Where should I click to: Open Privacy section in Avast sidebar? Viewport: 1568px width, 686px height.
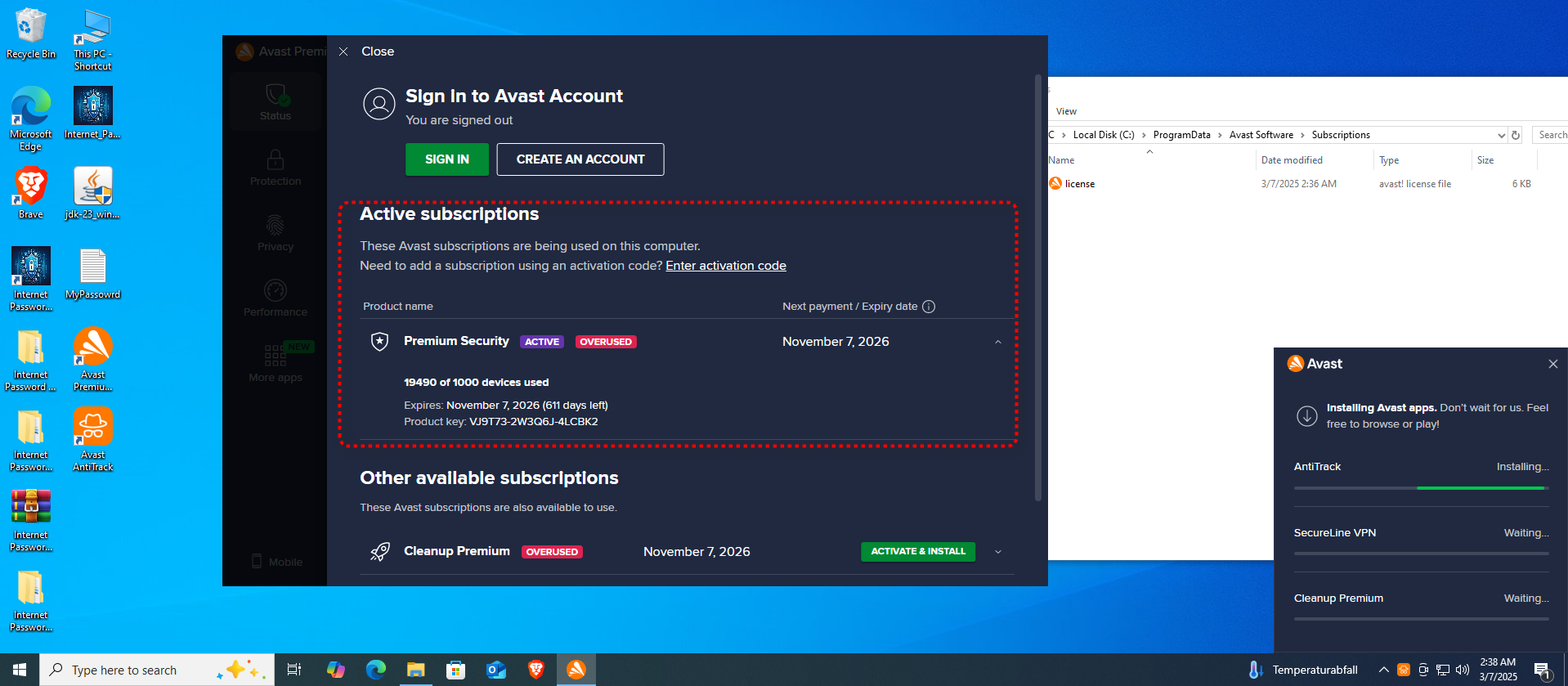276,233
